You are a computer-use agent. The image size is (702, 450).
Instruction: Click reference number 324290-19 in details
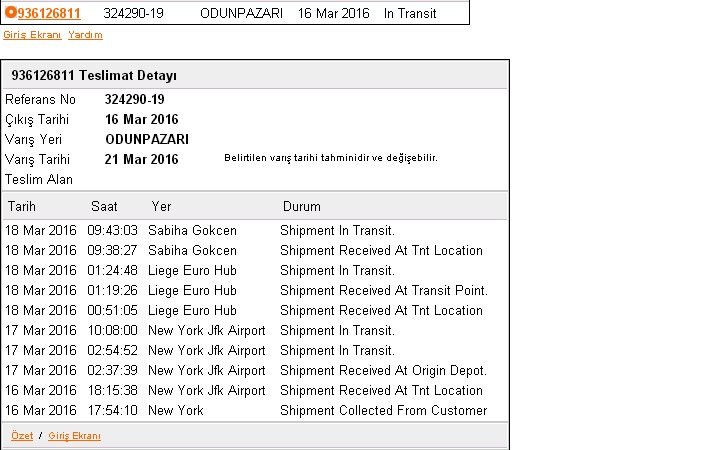(135, 99)
